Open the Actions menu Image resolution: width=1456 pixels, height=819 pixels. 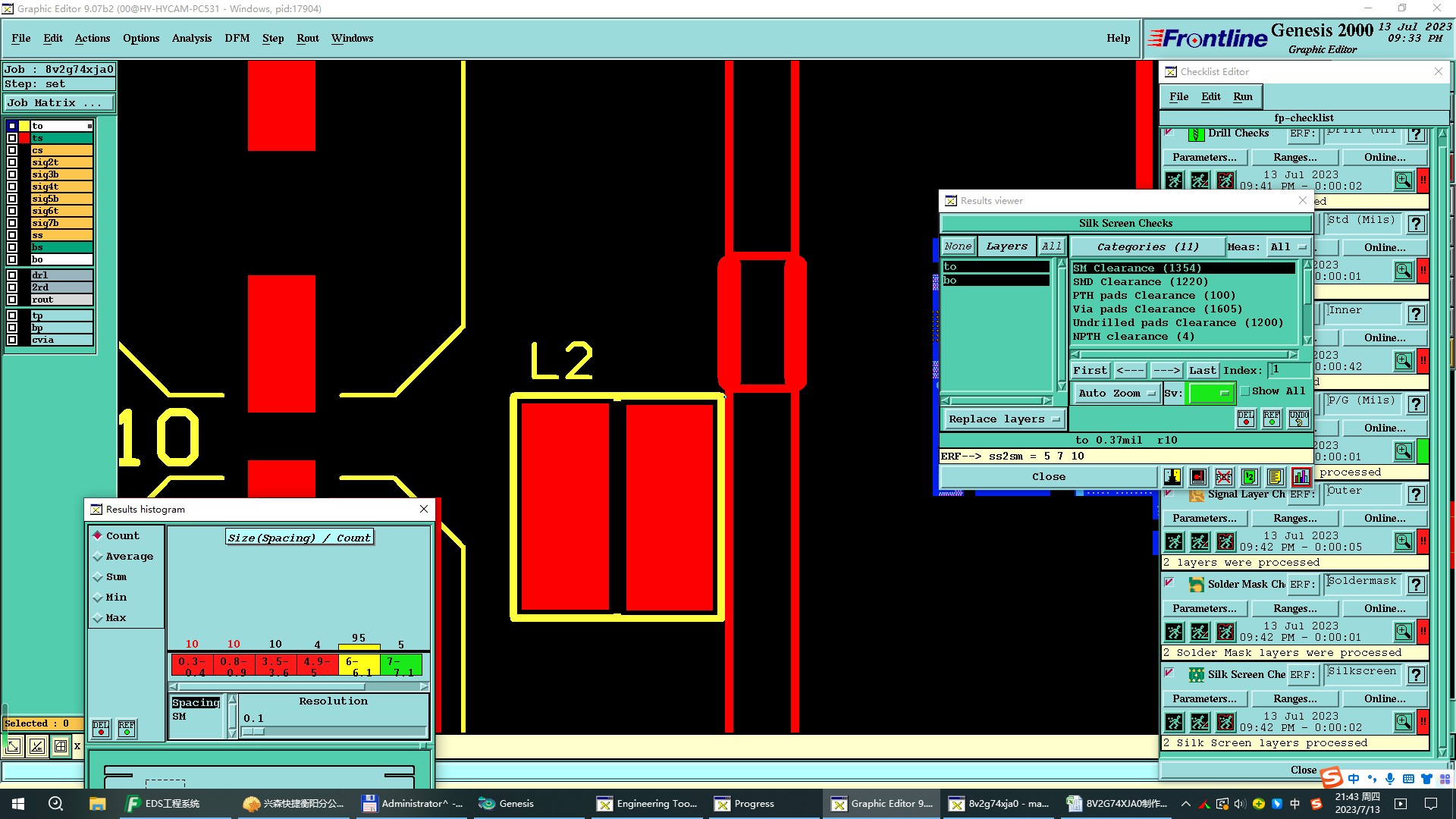point(93,38)
